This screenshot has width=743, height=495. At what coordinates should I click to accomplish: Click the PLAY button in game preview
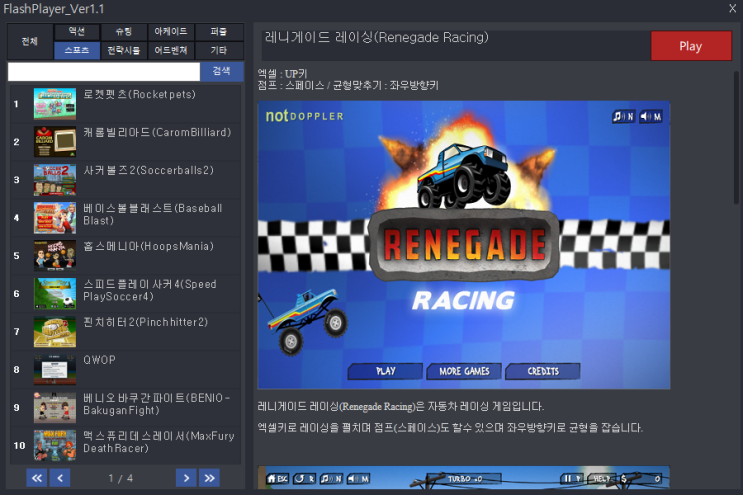[x=385, y=371]
